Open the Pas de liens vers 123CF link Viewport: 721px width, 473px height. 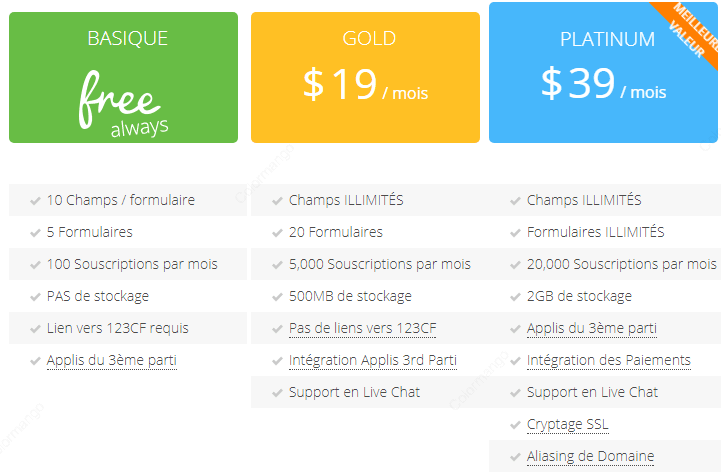(x=362, y=328)
